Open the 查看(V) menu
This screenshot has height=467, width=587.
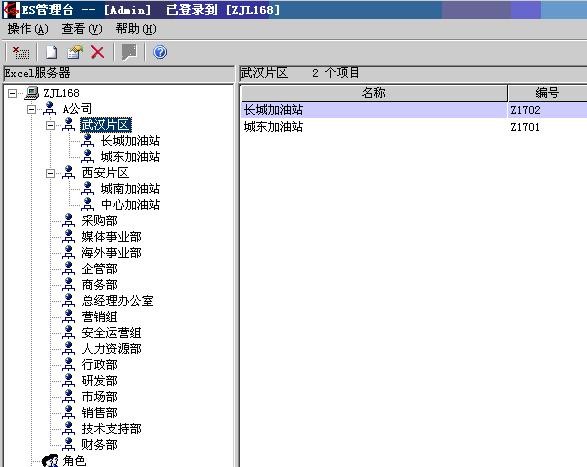point(82,29)
